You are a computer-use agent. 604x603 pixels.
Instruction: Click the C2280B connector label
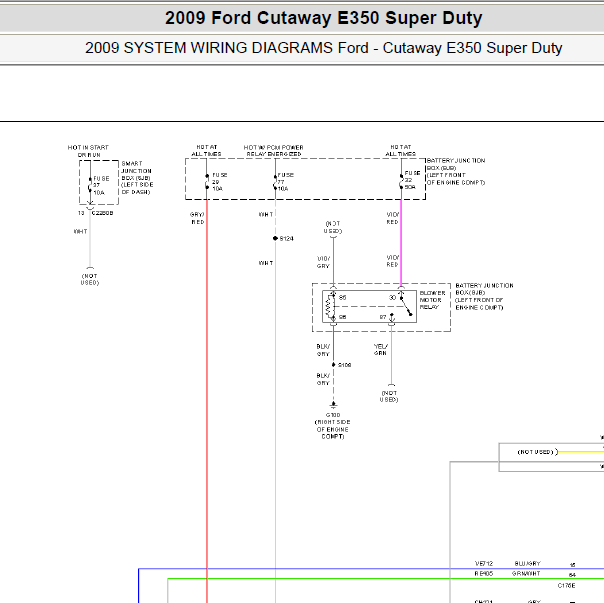[x=102, y=213]
